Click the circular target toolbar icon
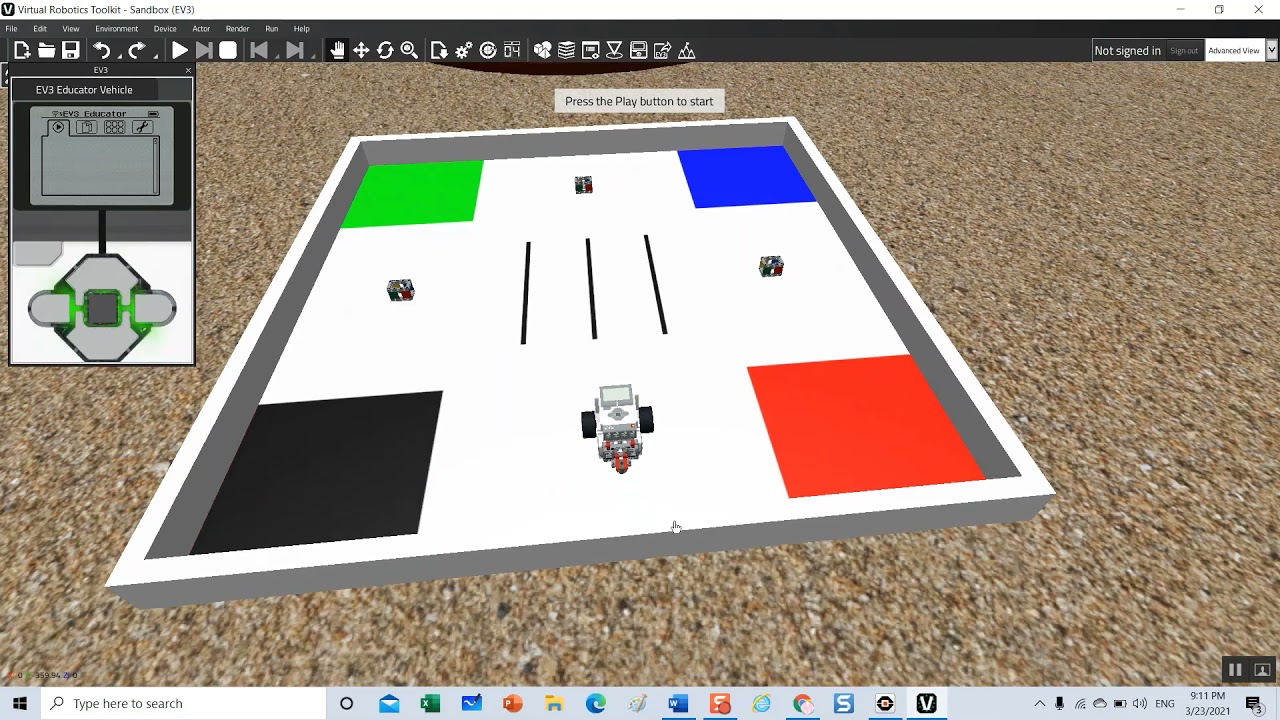Image resolution: width=1280 pixels, height=720 pixels. tap(488, 50)
